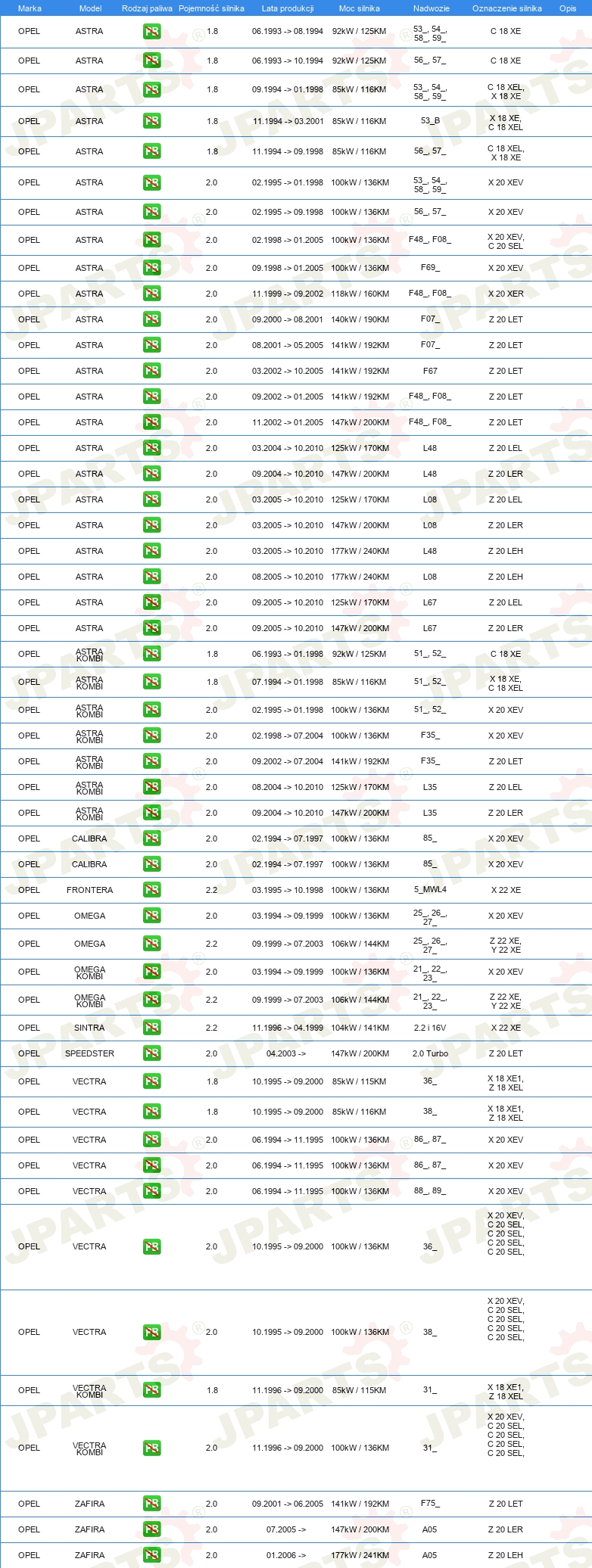Click the petrol fuel icon in the FRONTERA row
Viewport: 592px width, 1568px height.
click(x=151, y=890)
